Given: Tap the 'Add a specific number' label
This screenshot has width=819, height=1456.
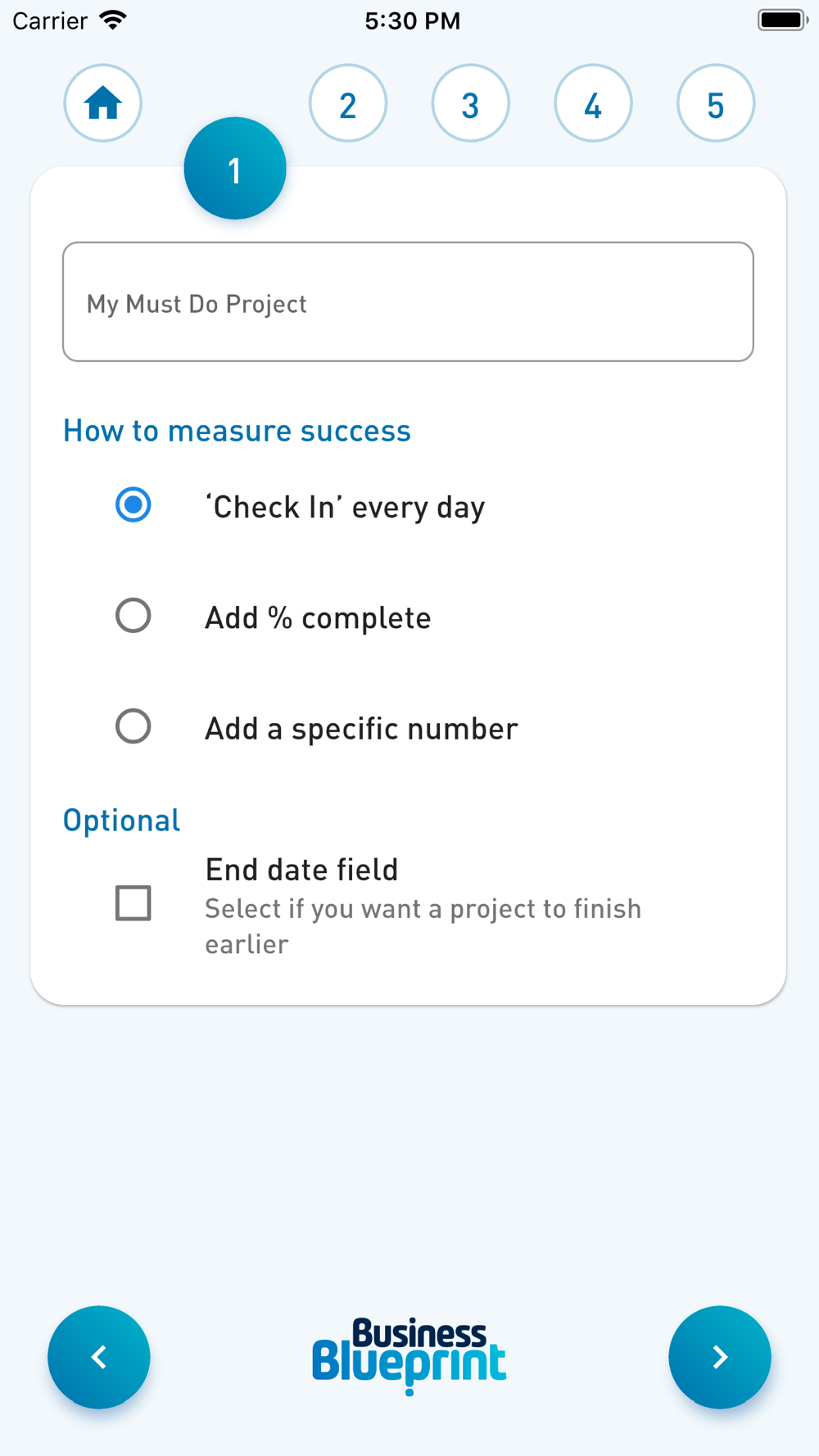Looking at the screenshot, I should coord(361,729).
